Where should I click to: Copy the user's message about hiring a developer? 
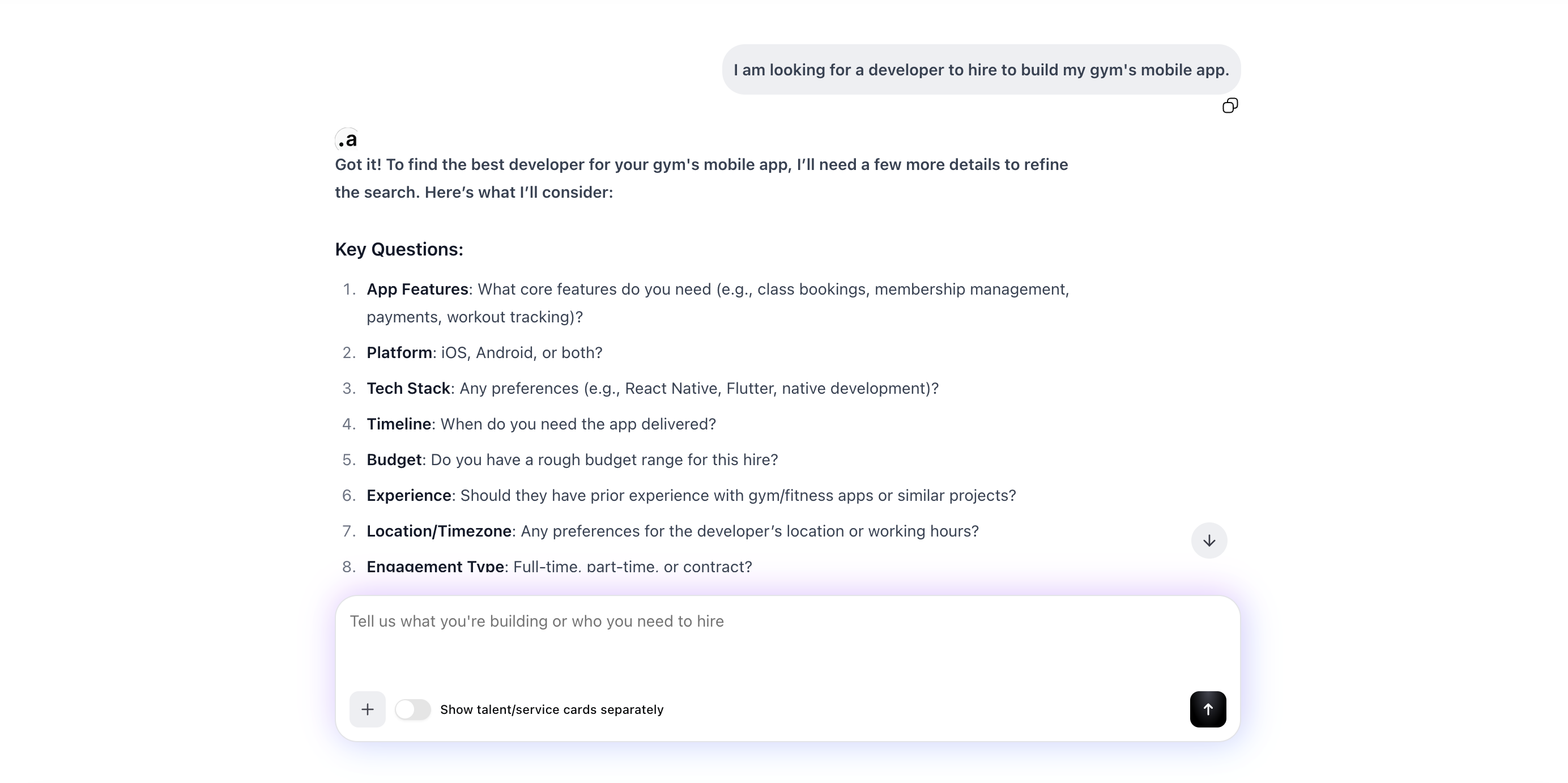(1230, 105)
